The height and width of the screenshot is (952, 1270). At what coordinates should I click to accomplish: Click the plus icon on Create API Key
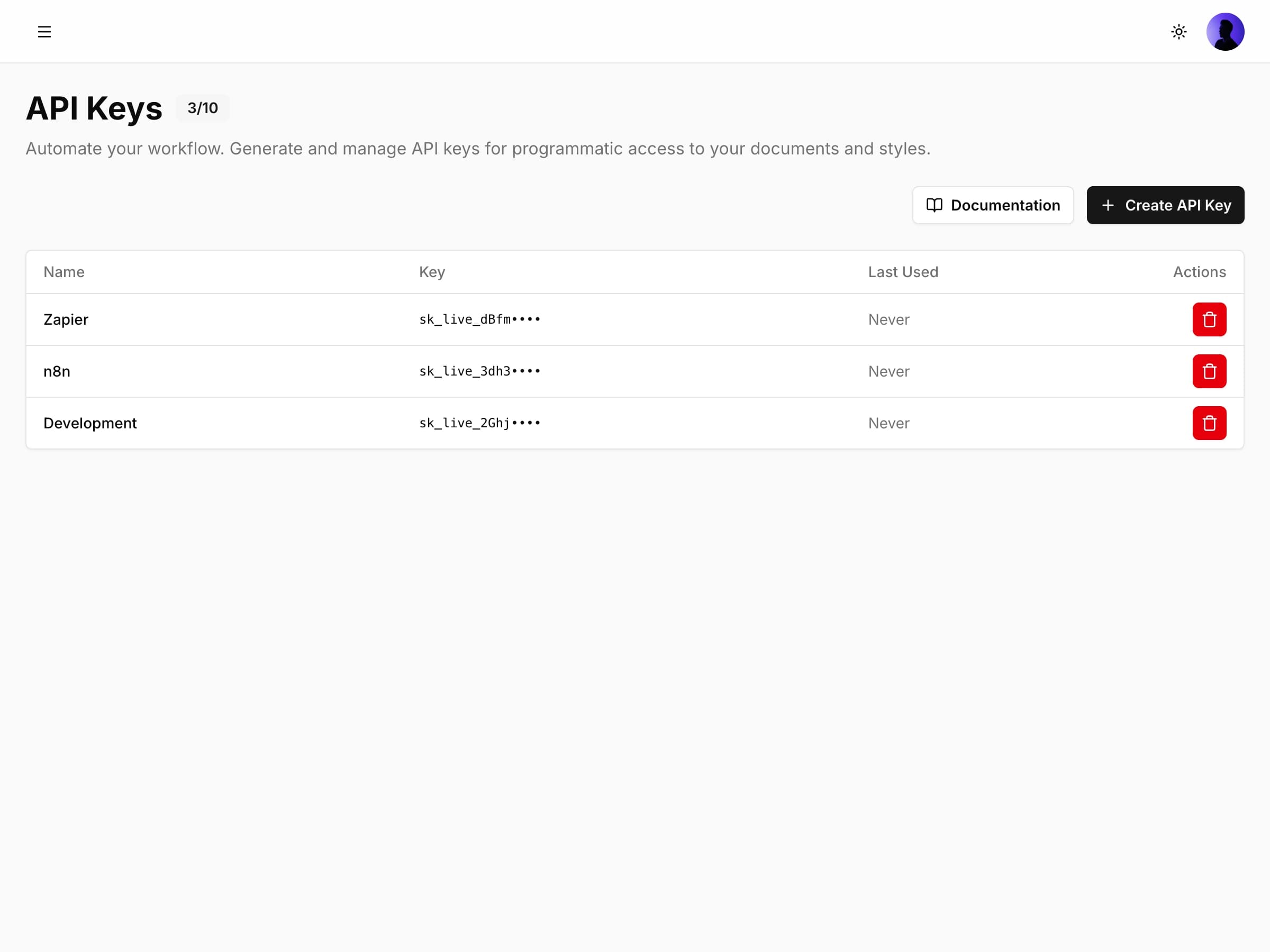[1108, 205]
